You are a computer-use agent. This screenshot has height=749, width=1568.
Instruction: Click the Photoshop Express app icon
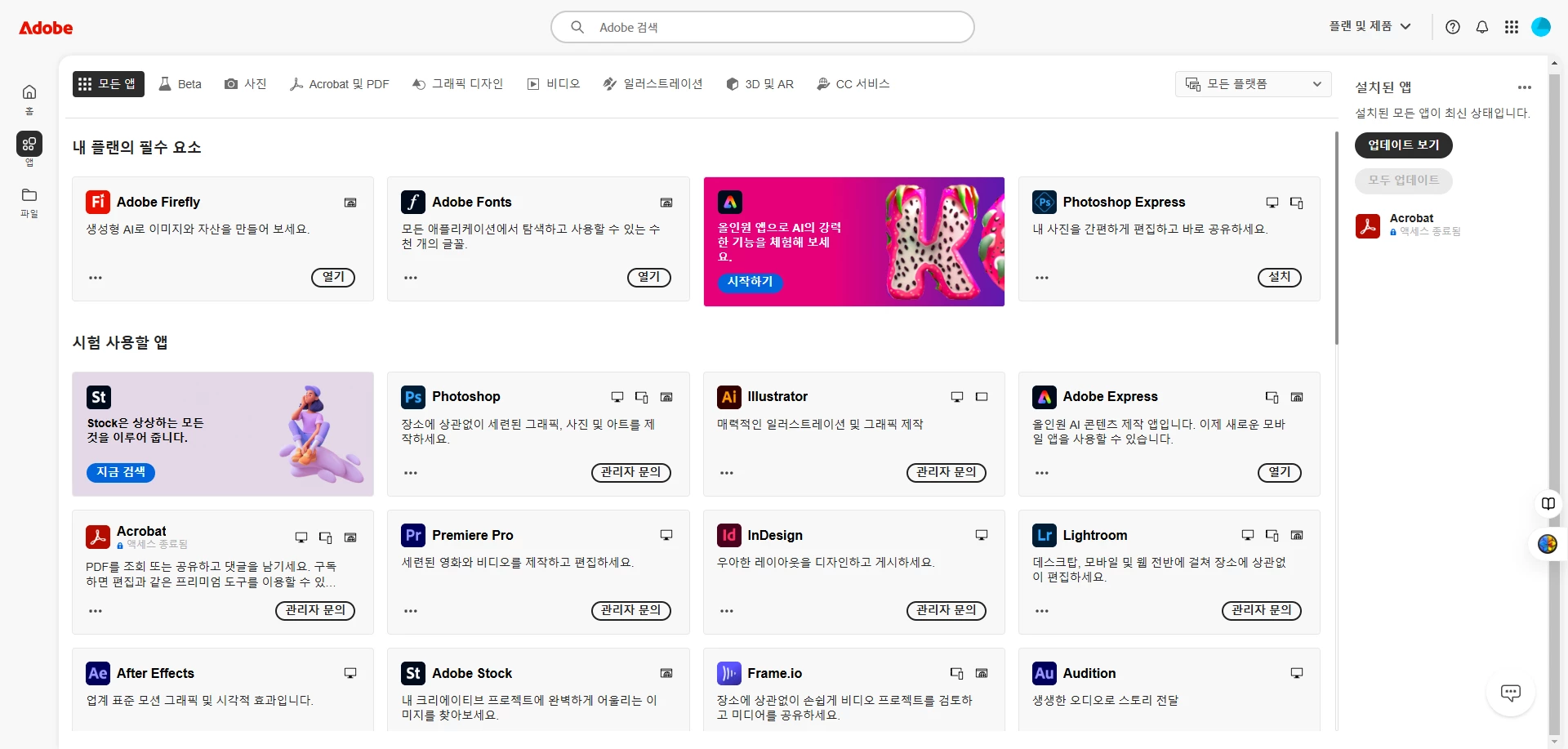coord(1045,202)
